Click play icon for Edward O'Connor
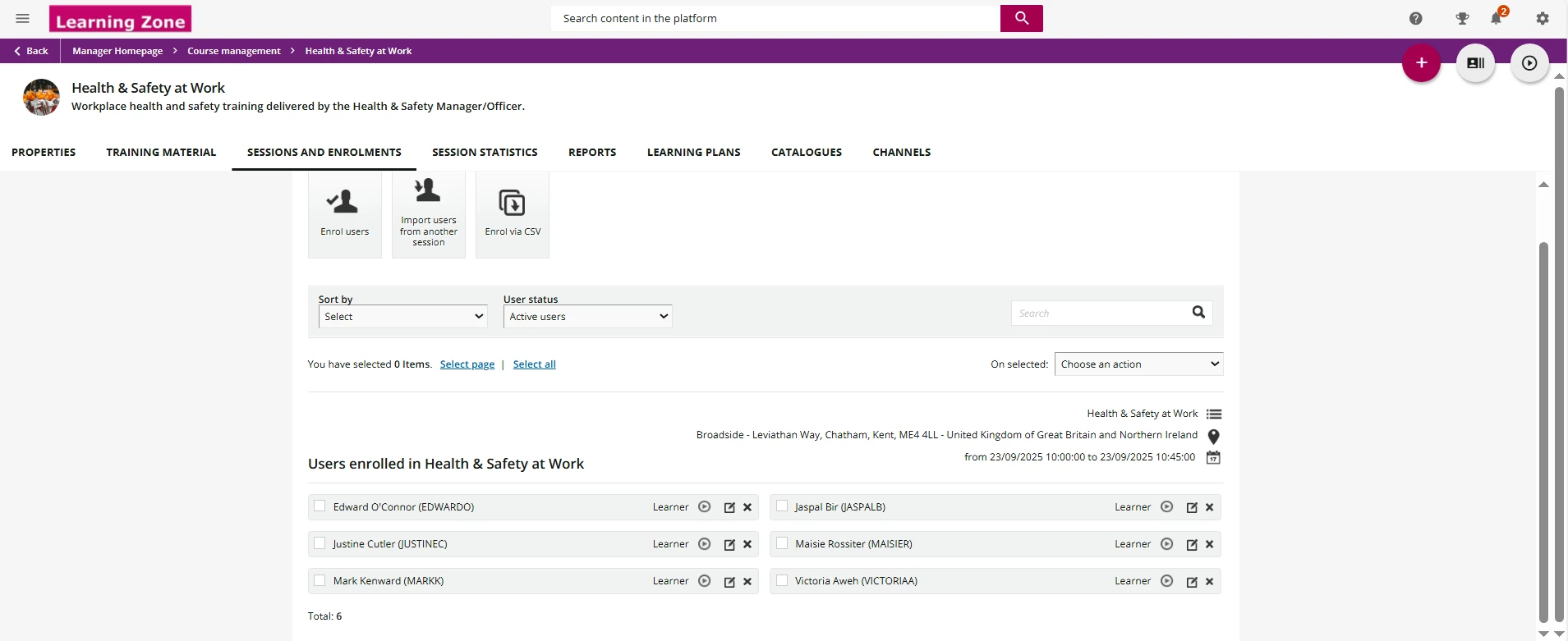The image size is (1568, 641). point(704,507)
